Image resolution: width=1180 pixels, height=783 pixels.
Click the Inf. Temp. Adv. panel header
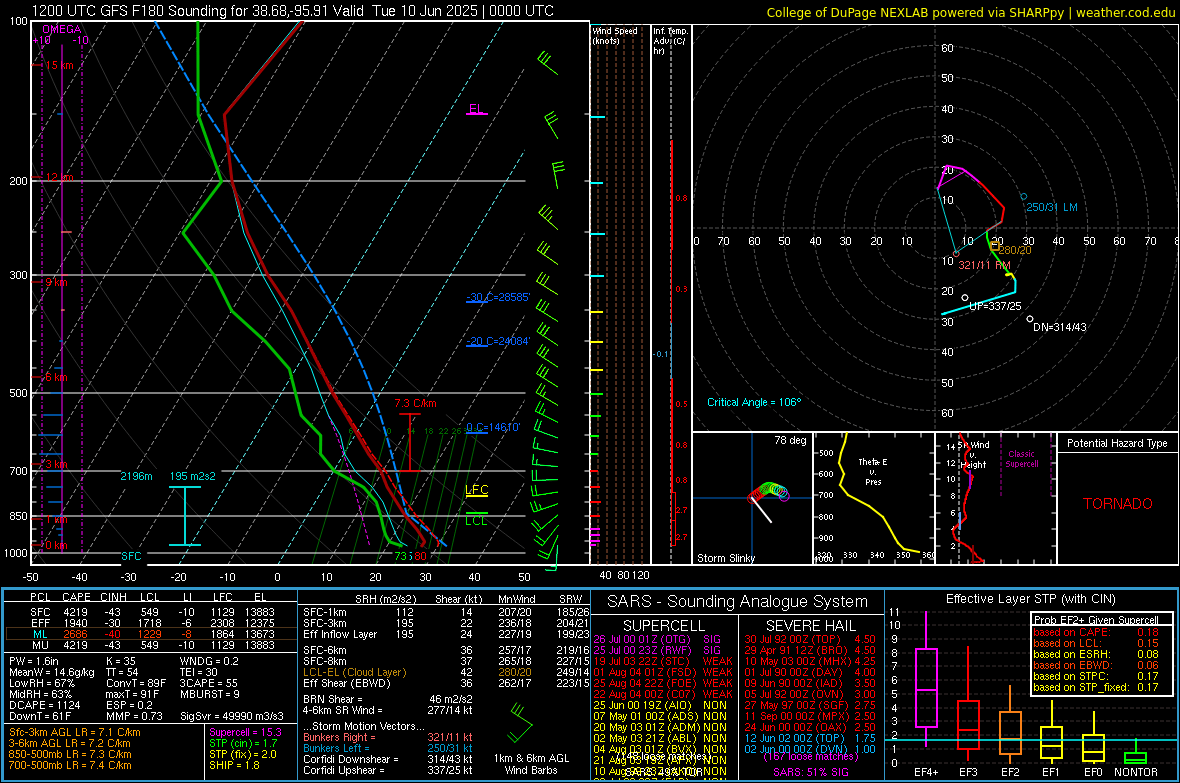(x=670, y=41)
